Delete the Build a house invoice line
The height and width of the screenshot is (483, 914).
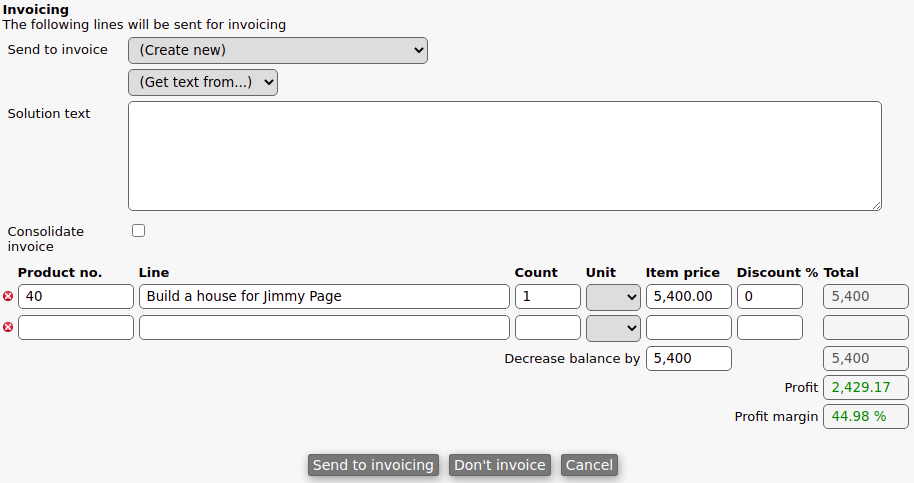tap(9, 296)
